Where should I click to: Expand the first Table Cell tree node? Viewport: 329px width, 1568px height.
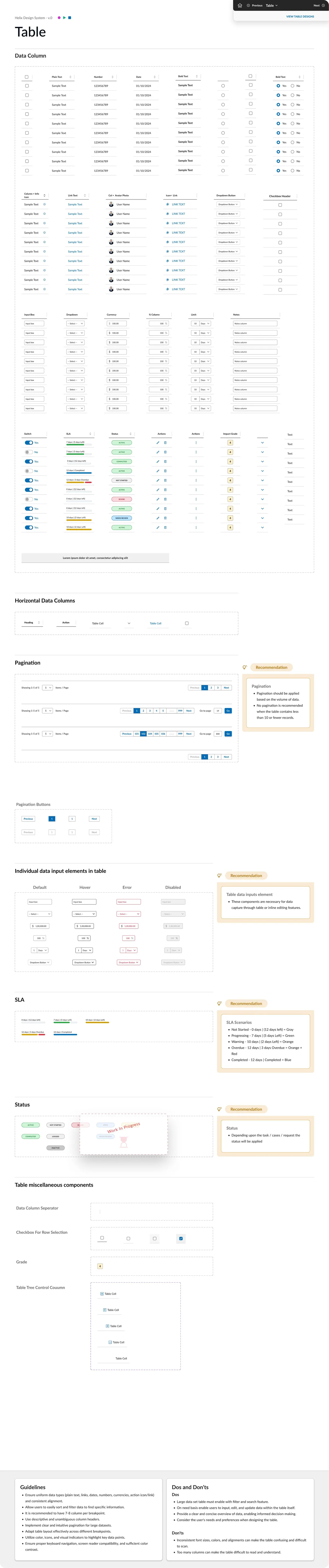(x=102, y=1294)
